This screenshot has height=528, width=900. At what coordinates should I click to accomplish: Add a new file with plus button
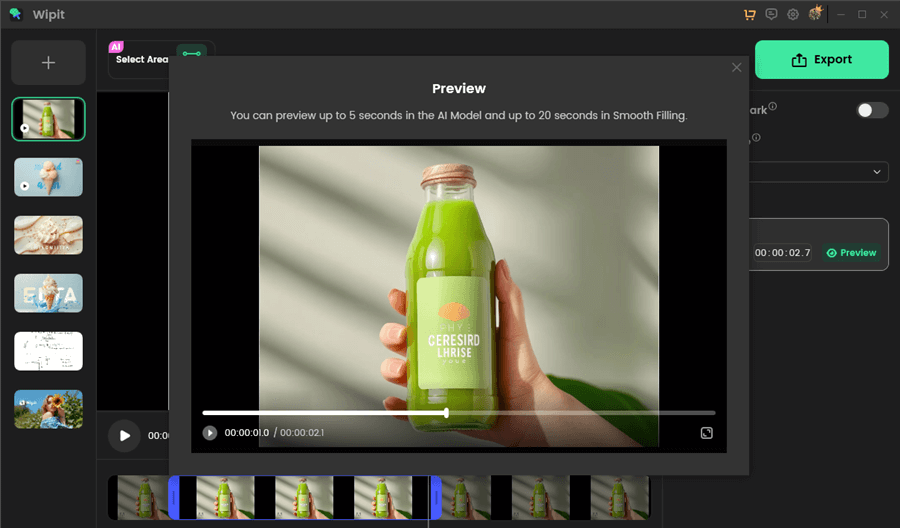tap(48, 63)
